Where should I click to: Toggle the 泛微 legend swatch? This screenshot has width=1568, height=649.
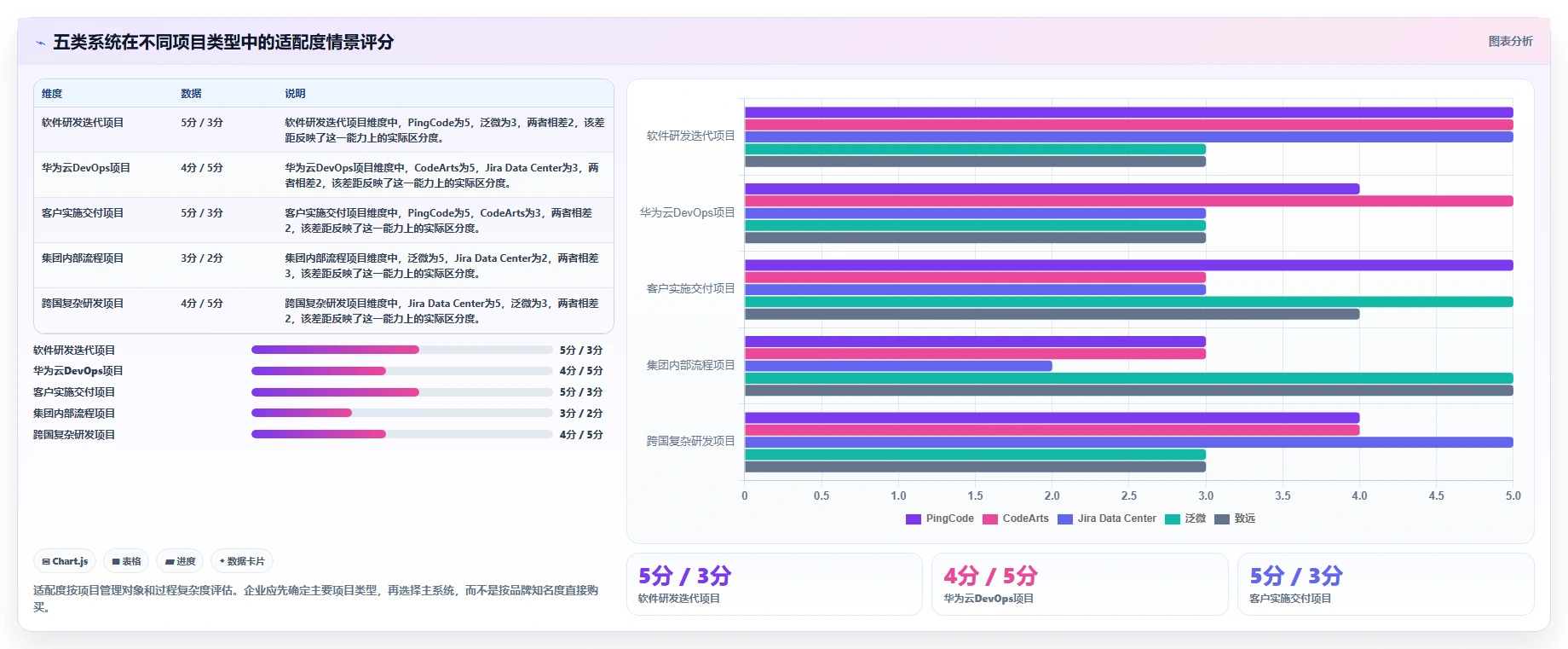pyautogui.click(x=1173, y=519)
